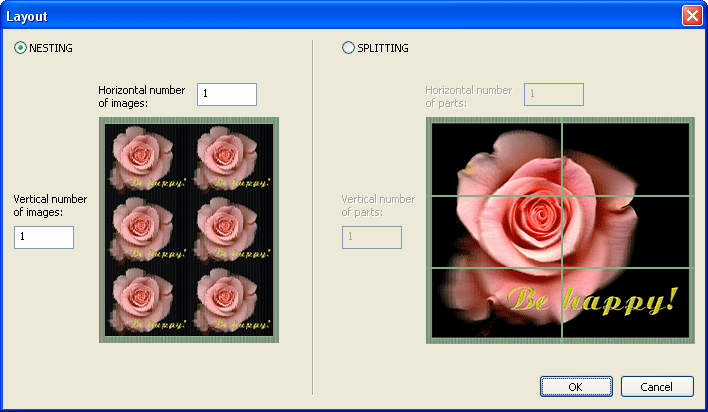Click the Horizontal number of parts field
Image resolution: width=708 pixels, height=412 pixels.
(554, 94)
